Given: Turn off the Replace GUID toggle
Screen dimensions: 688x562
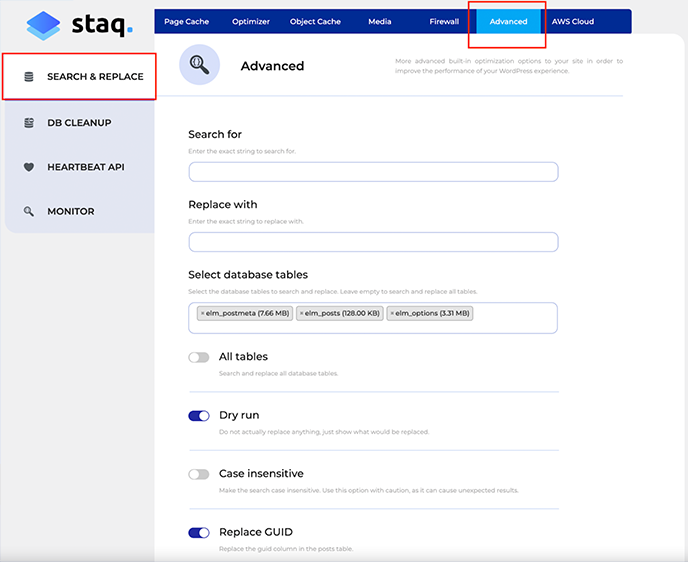Looking at the screenshot, I should pos(199,533).
